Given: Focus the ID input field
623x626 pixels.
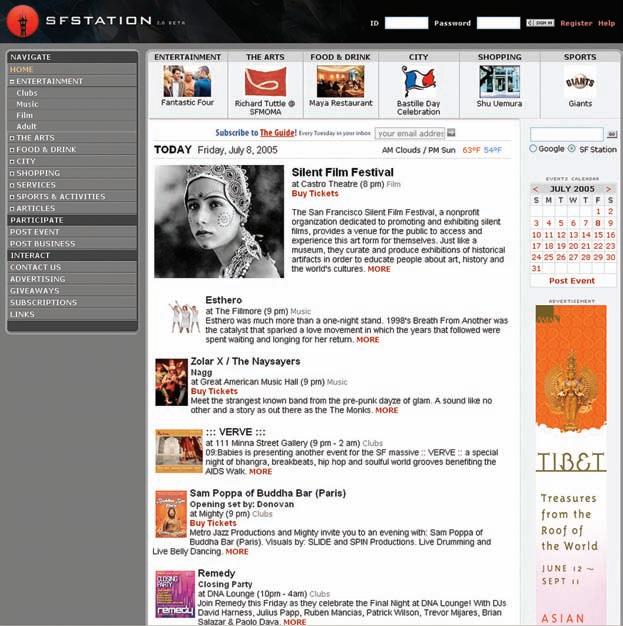Looking at the screenshot, I should [406, 23].
